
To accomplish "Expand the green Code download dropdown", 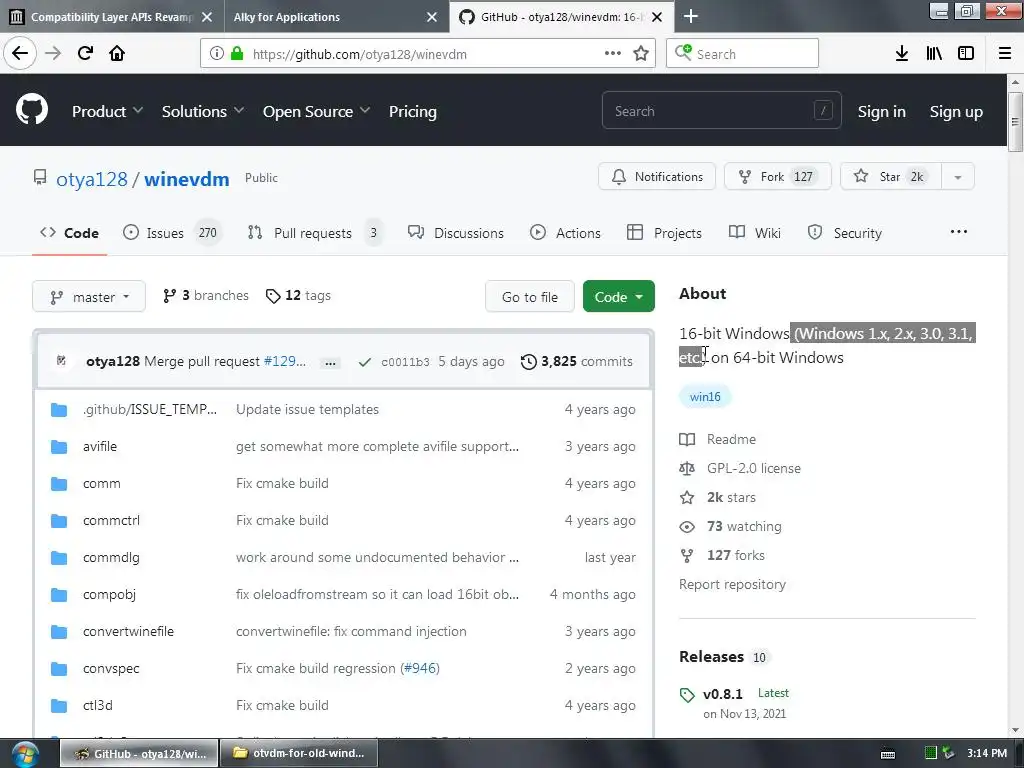I will (618, 297).
